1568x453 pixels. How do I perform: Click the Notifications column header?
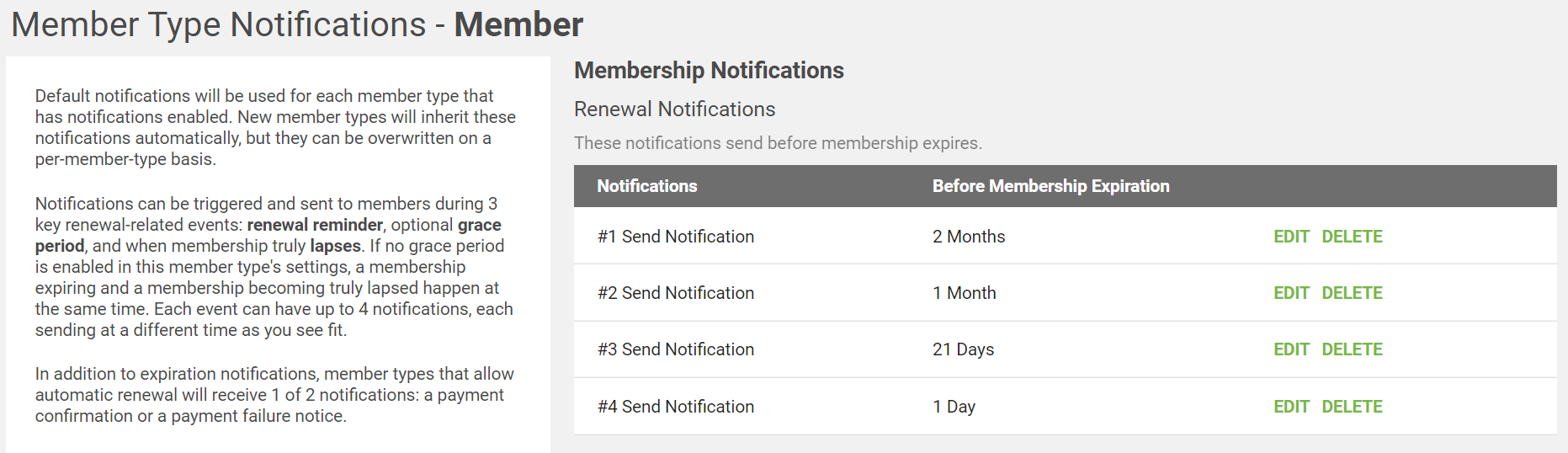(x=647, y=186)
